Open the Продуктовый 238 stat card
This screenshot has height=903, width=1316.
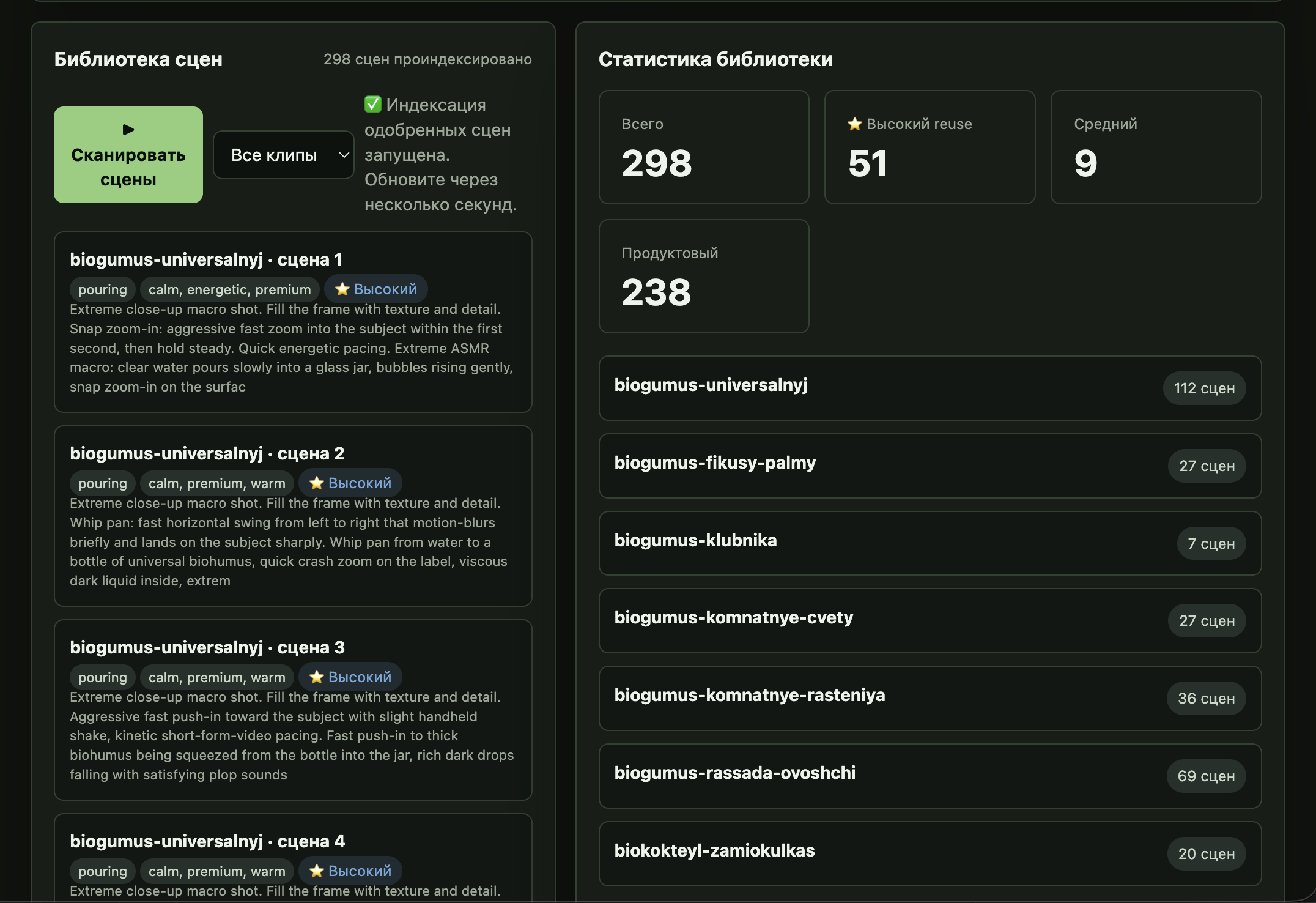tap(704, 277)
